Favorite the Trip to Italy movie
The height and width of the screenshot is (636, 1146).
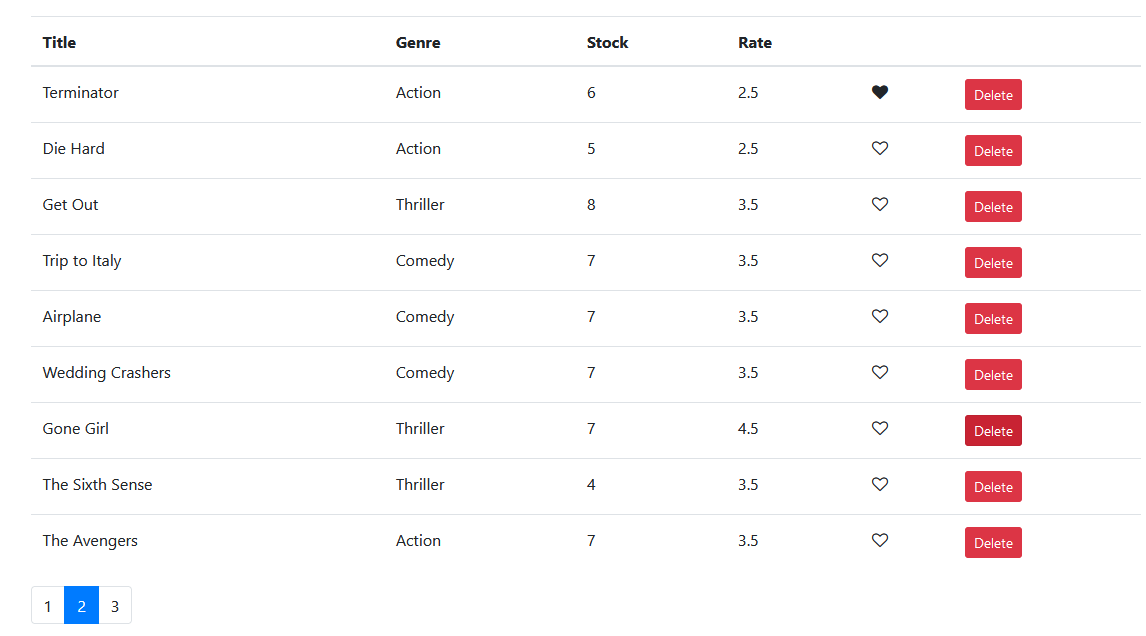point(880,261)
